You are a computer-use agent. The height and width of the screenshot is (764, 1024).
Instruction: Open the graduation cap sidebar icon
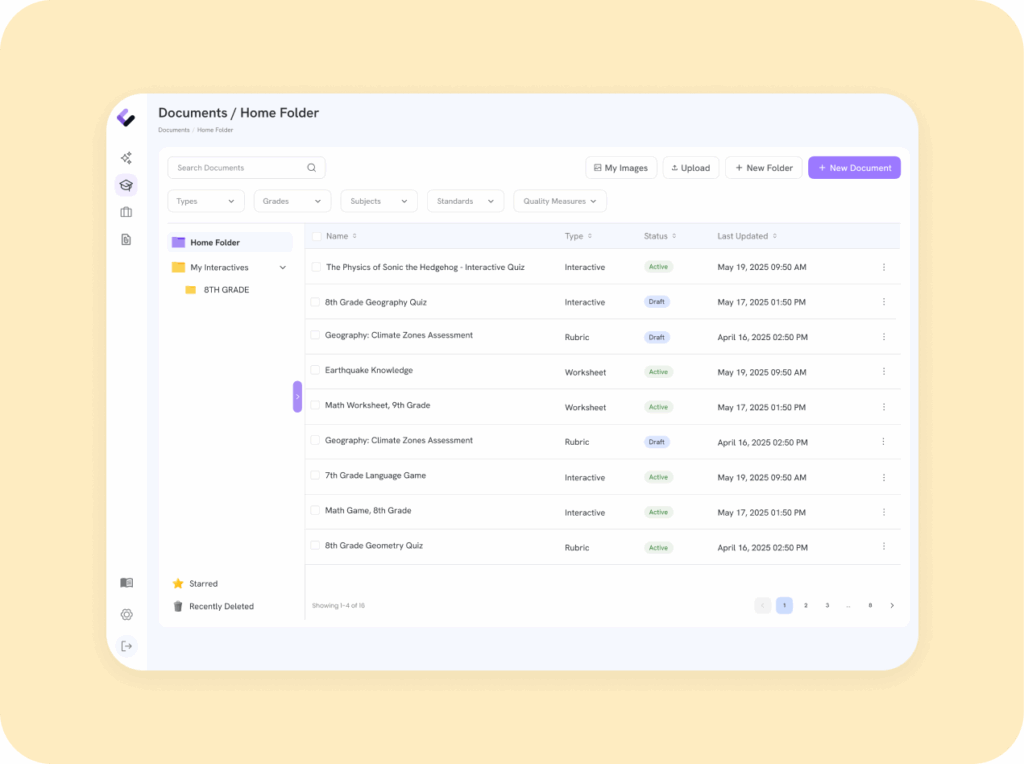(x=126, y=185)
